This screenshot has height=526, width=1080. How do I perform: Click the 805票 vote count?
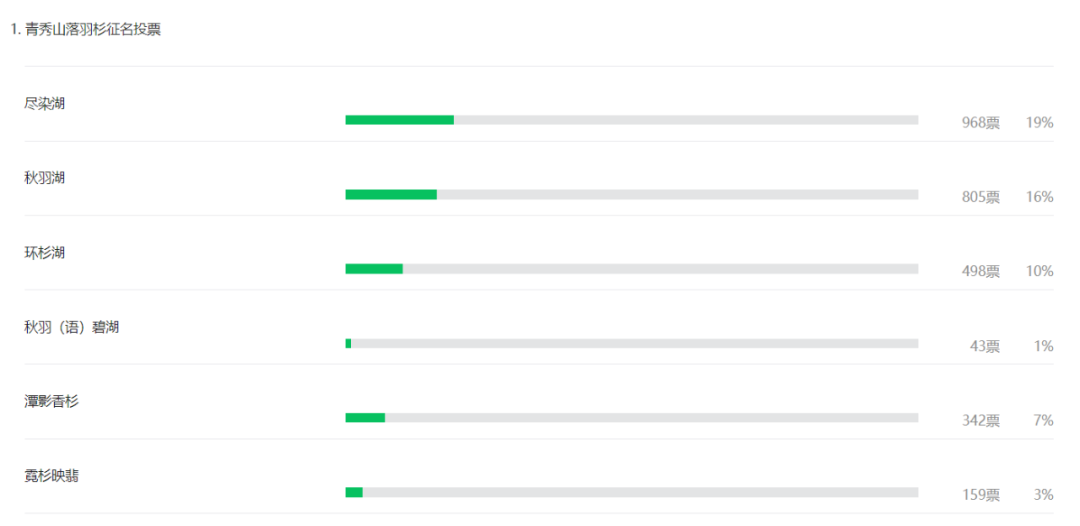coord(981,198)
